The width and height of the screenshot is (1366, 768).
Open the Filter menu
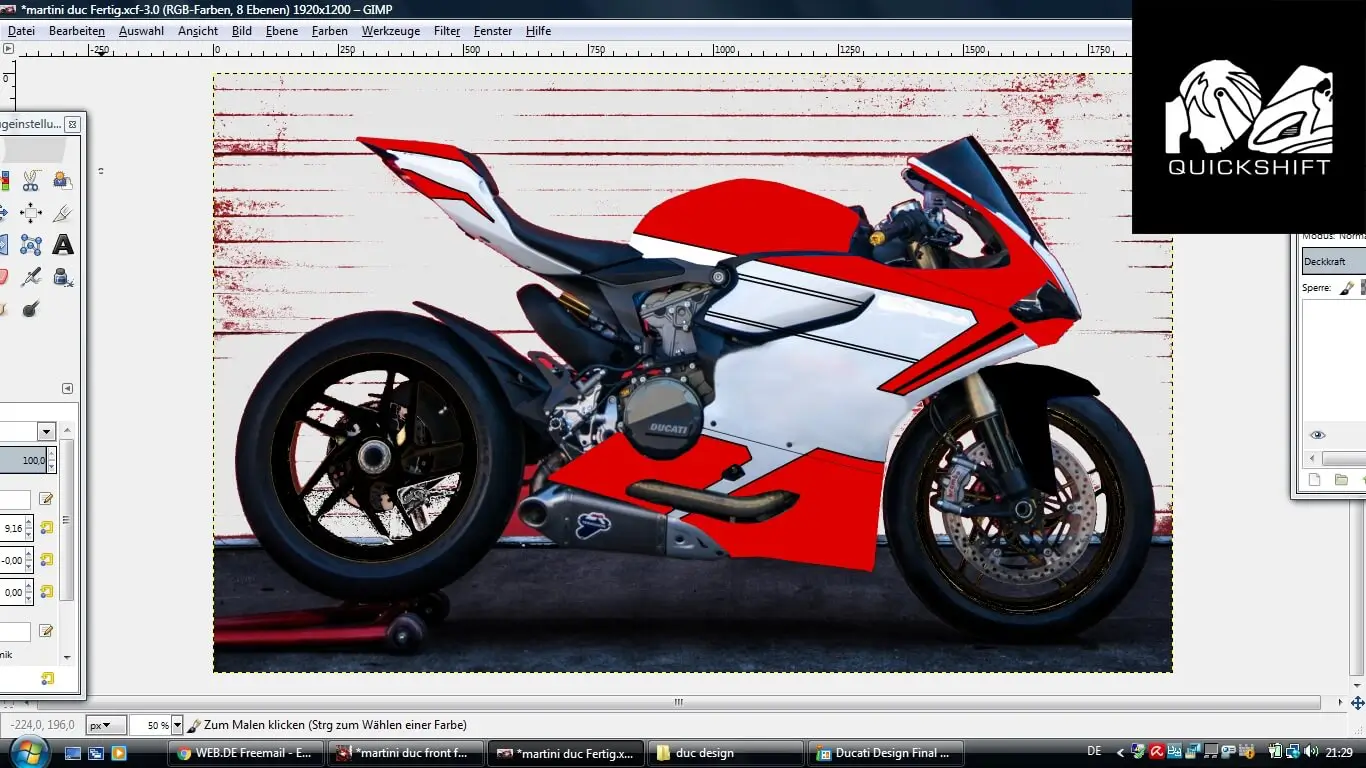pos(447,31)
